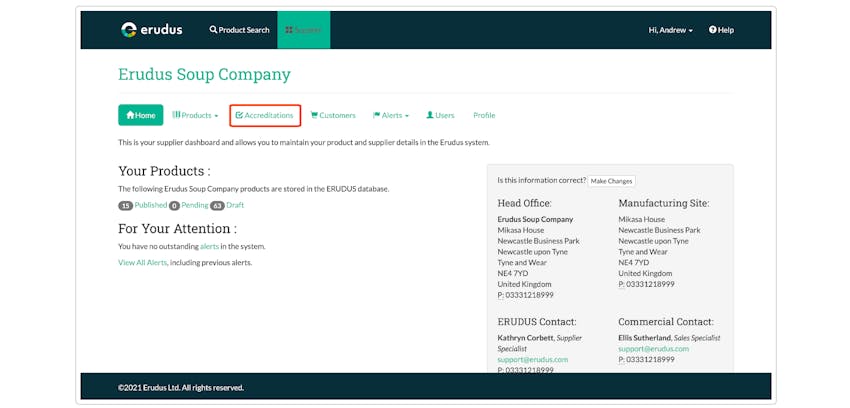
Task: Click 'NE4 7YD' postcode under Manufacturing Site
Action: [633, 263]
